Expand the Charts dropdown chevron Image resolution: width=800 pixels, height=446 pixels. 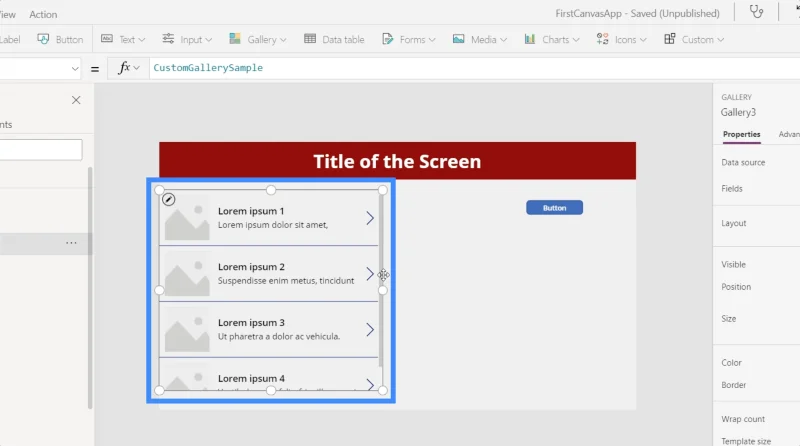click(x=576, y=40)
